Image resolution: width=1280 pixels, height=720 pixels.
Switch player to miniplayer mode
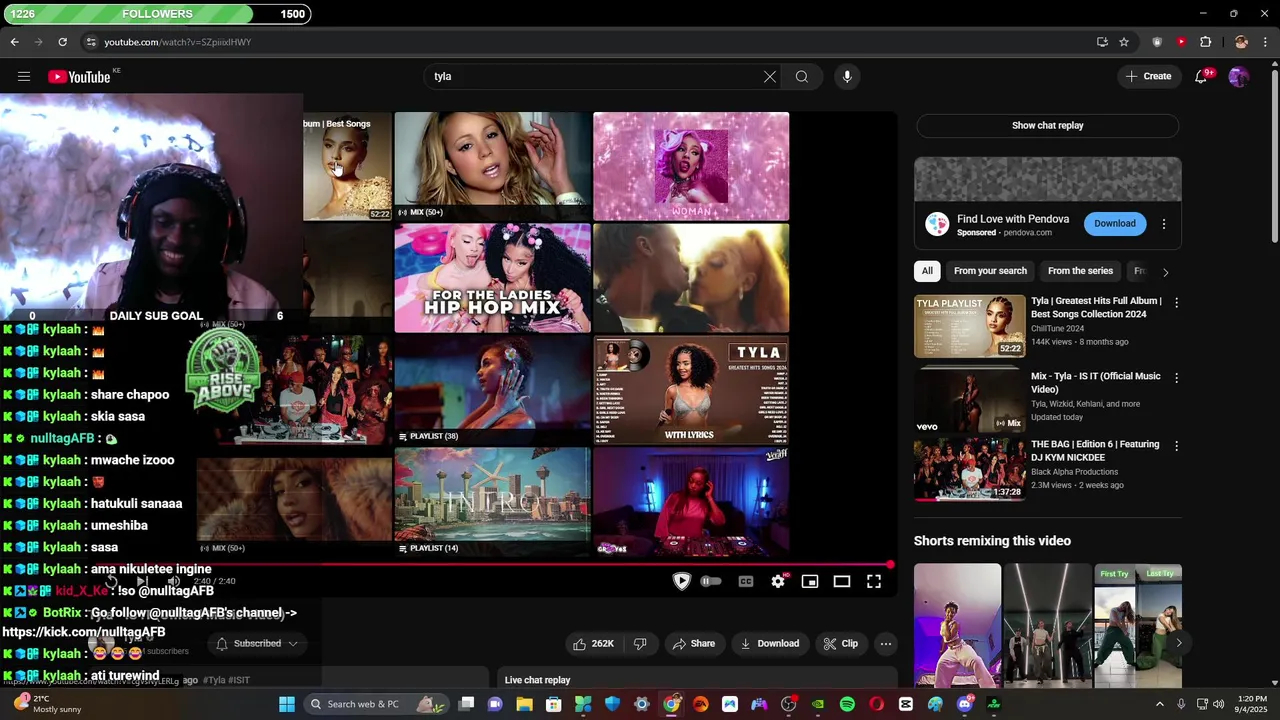point(810,581)
